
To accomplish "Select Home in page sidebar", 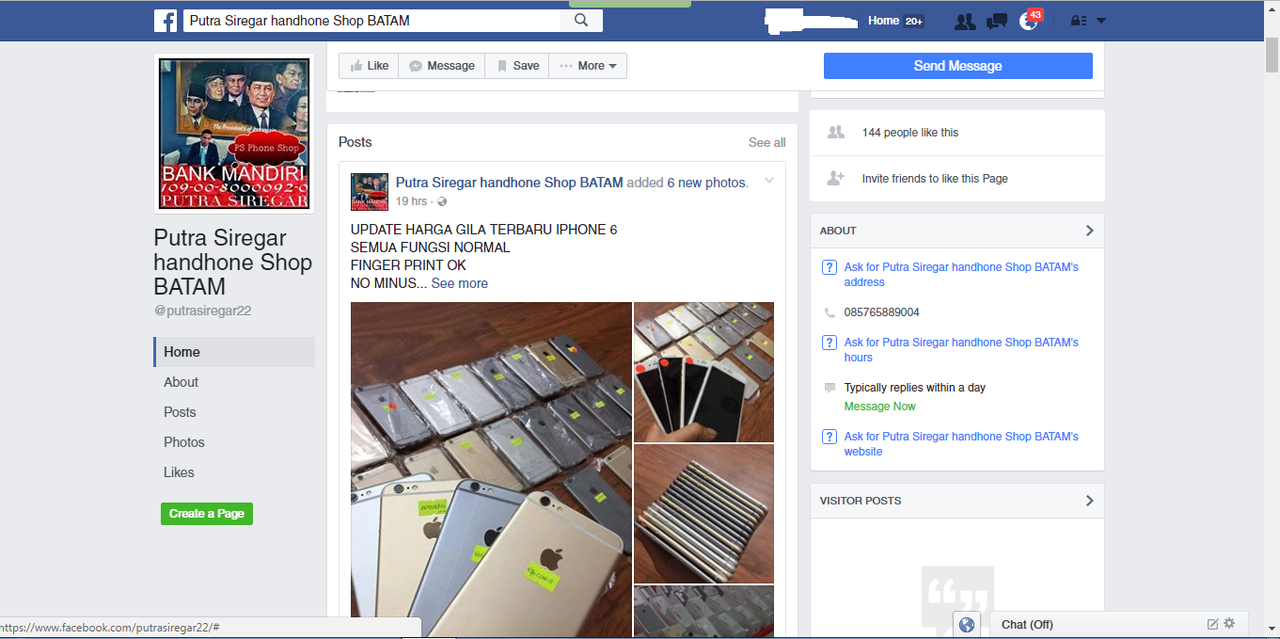I will [x=234, y=352].
